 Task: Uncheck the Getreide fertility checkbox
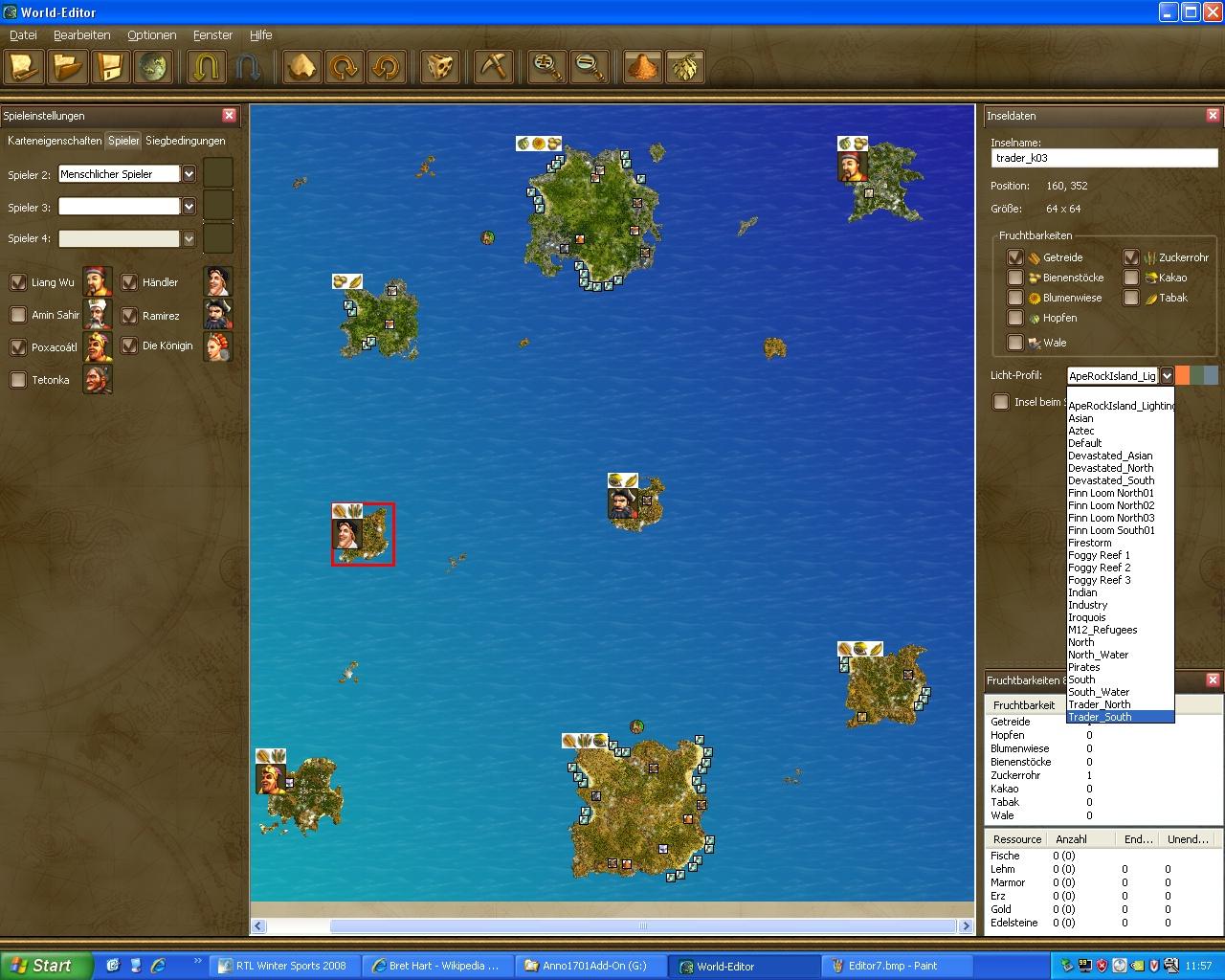pos(1015,257)
